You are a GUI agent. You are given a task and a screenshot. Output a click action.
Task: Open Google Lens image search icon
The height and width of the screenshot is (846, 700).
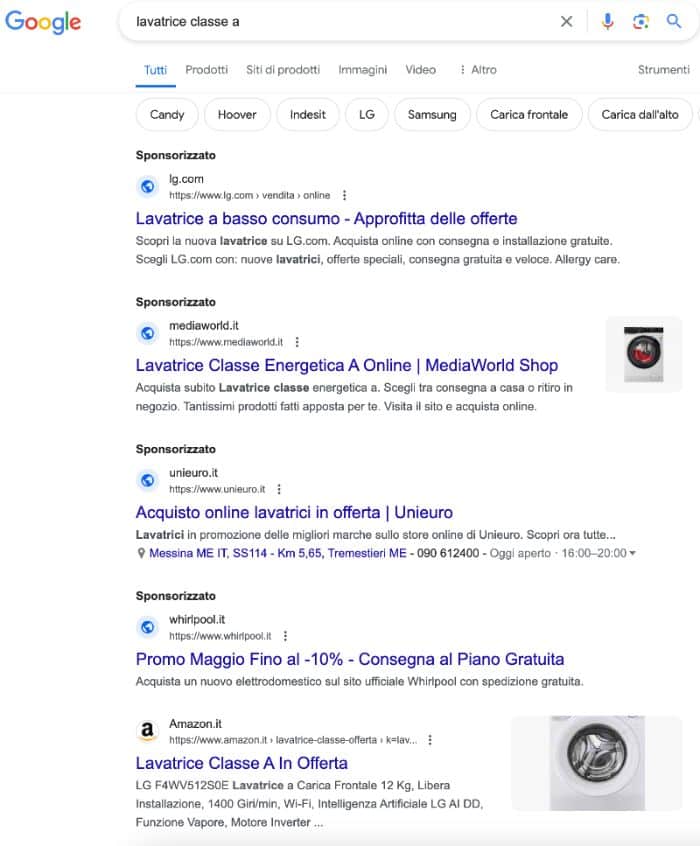[641, 22]
